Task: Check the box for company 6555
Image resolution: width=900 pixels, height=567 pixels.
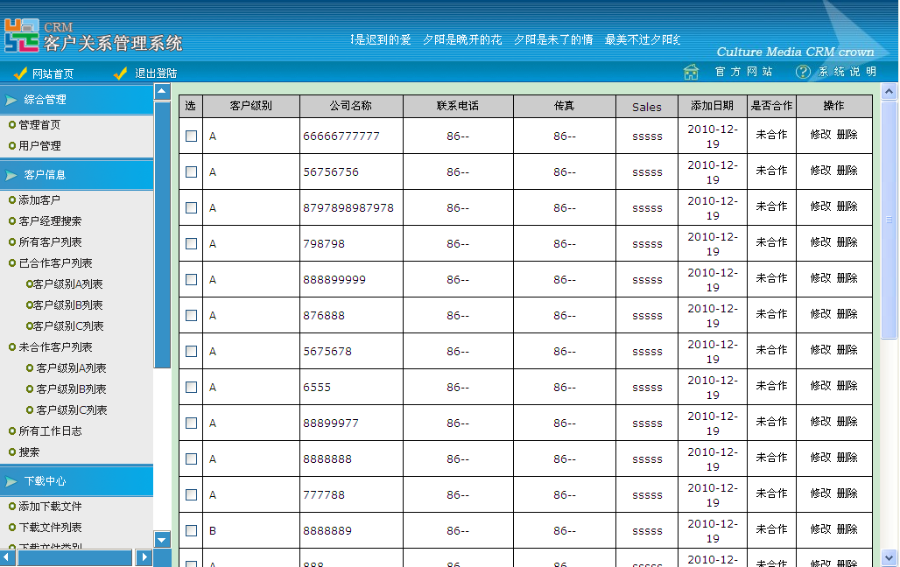Action: (191, 387)
